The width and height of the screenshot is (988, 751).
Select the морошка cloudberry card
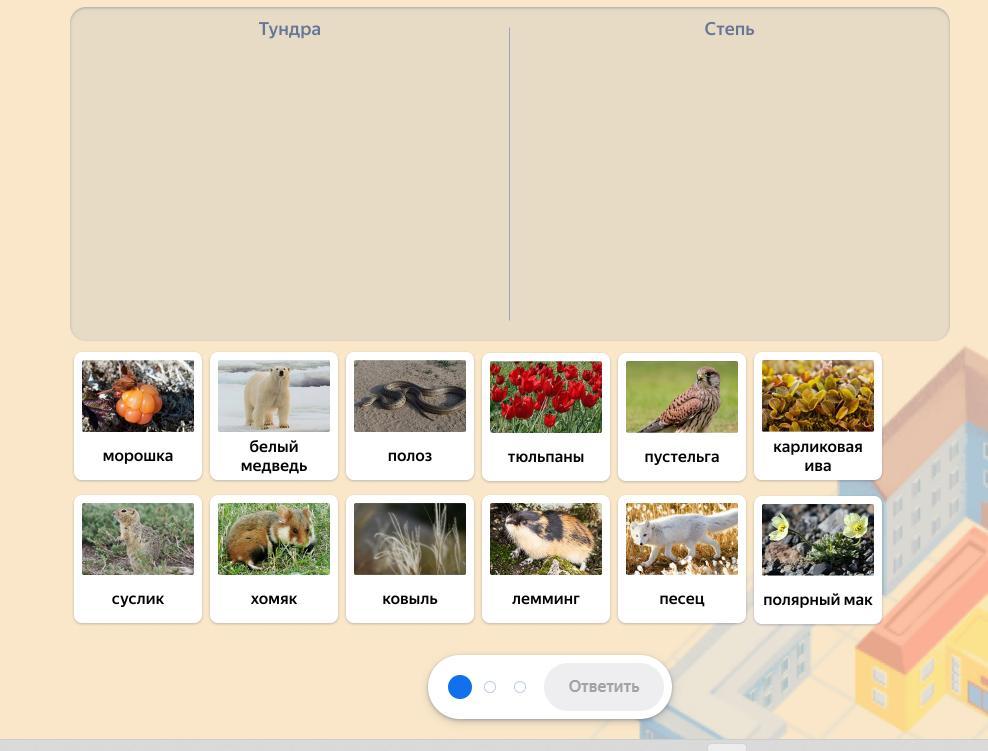(137, 416)
